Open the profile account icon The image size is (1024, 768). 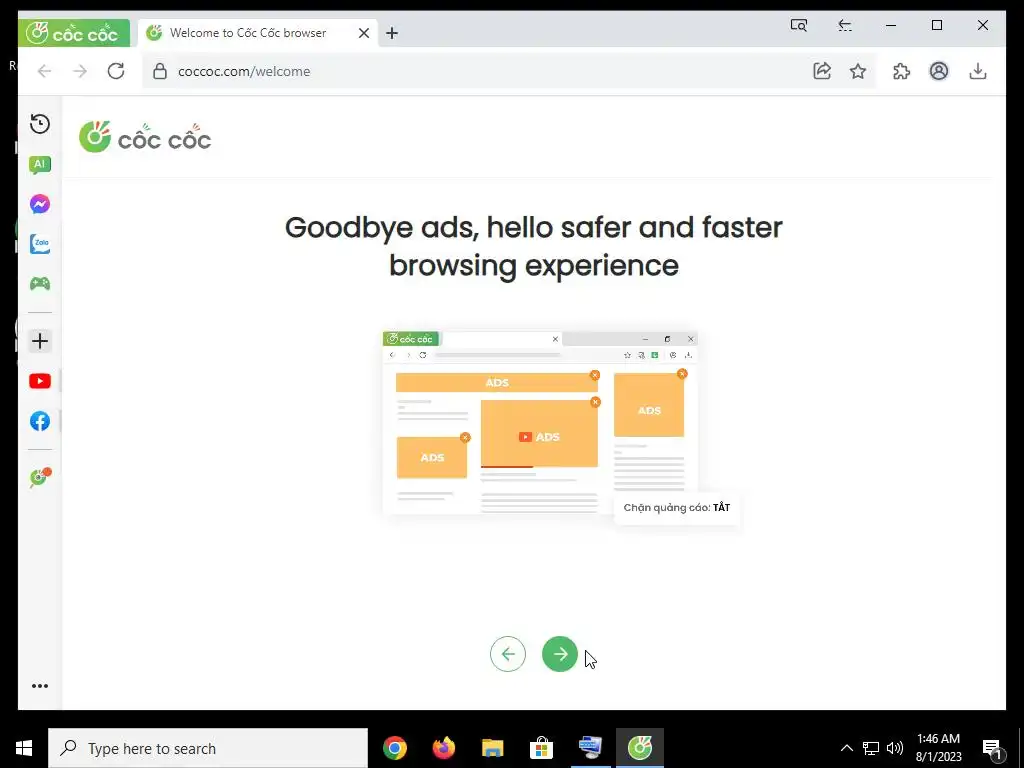point(939,71)
